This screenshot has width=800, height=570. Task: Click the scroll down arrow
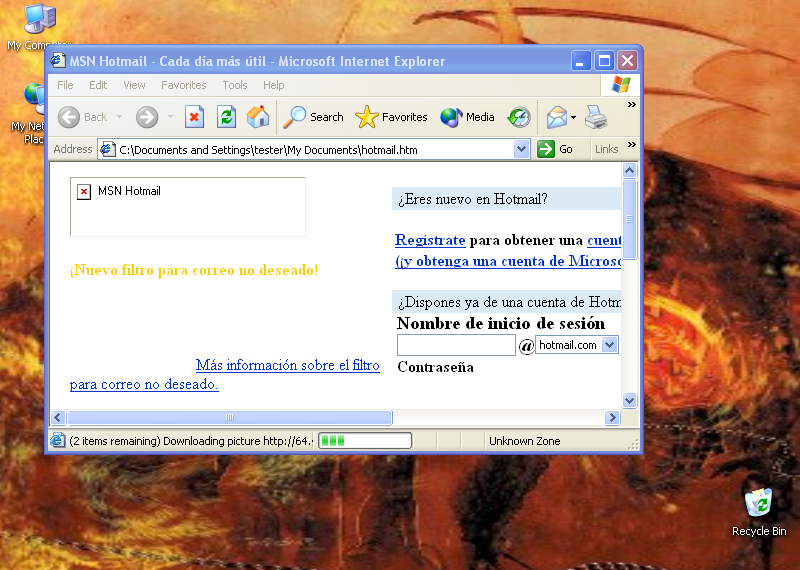(x=630, y=401)
